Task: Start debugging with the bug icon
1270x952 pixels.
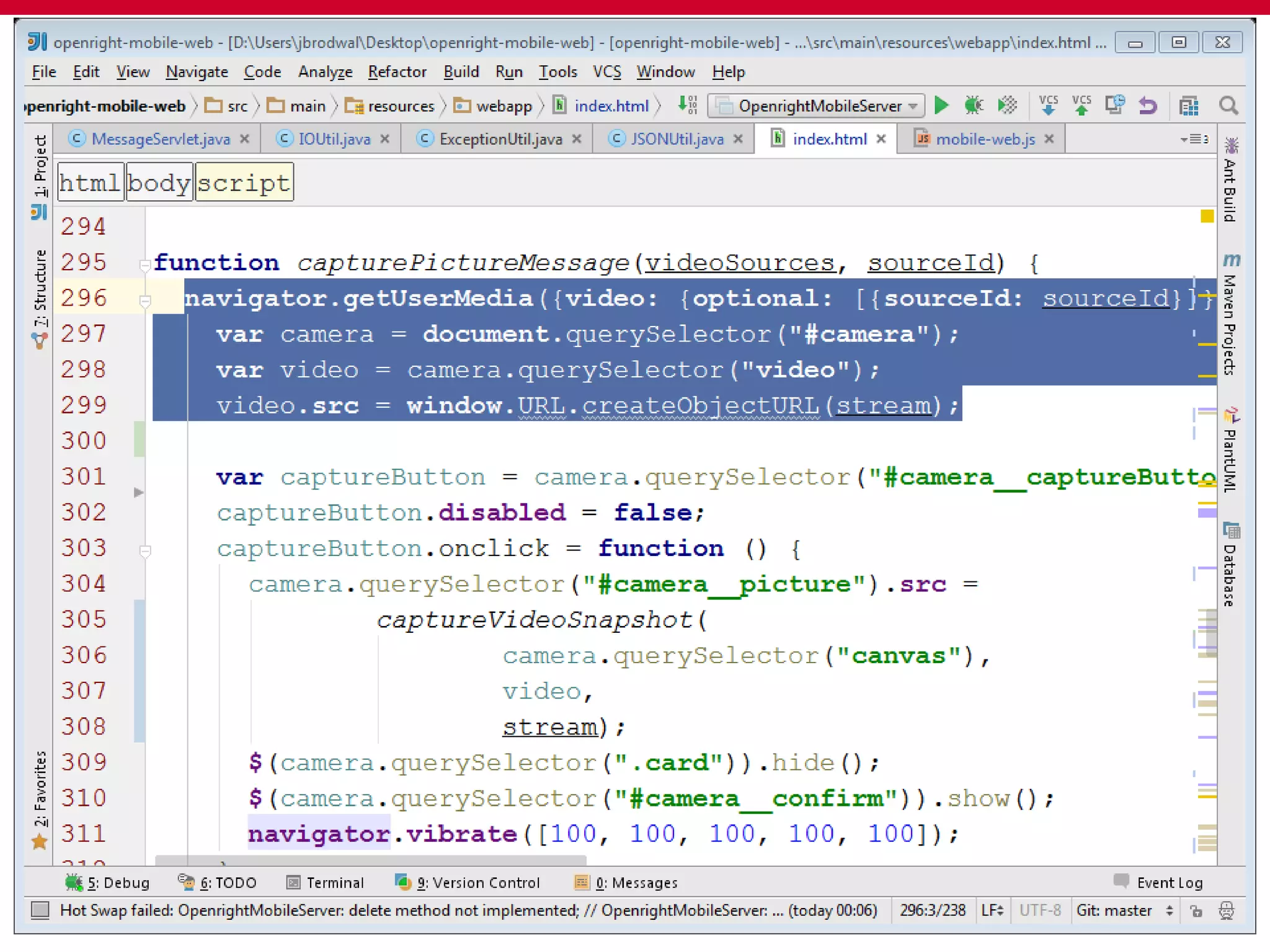Action: [974, 105]
